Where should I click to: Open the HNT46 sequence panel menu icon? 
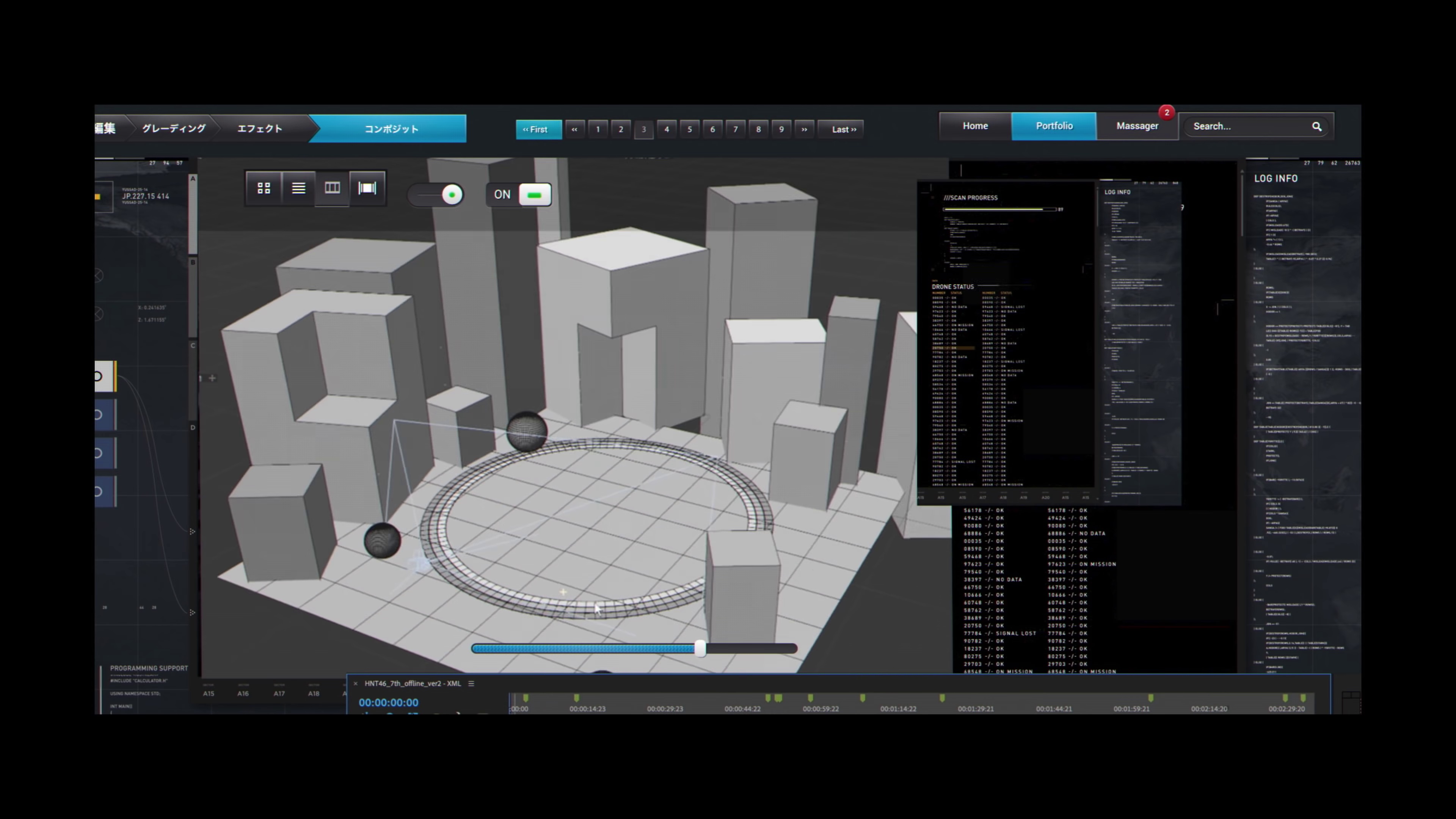point(471,683)
